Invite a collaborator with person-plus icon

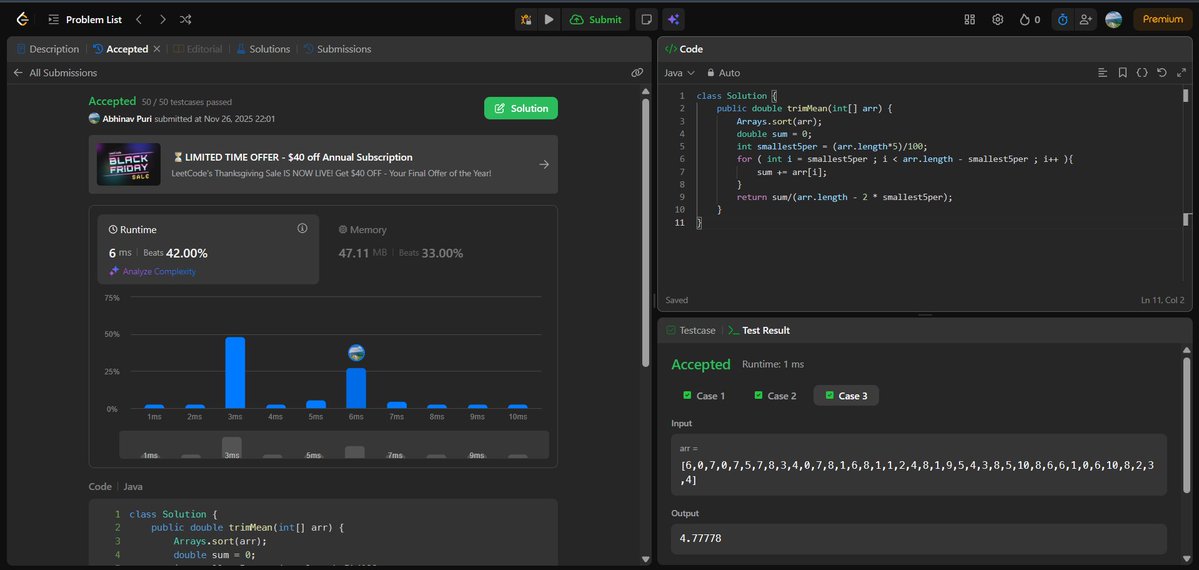[1085, 19]
